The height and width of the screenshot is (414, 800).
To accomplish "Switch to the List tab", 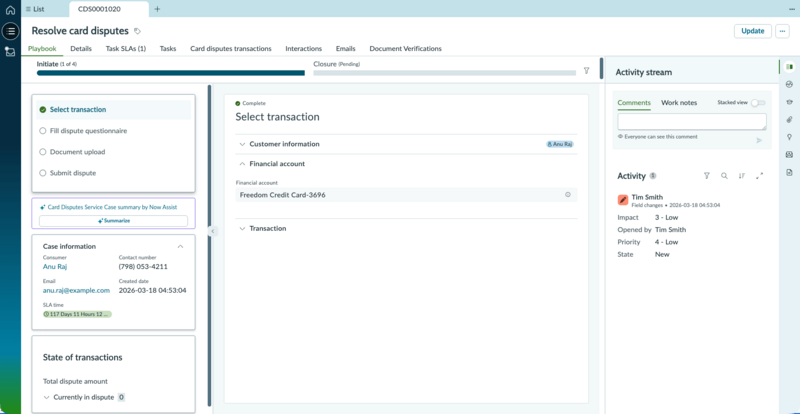I will (x=35, y=9).
